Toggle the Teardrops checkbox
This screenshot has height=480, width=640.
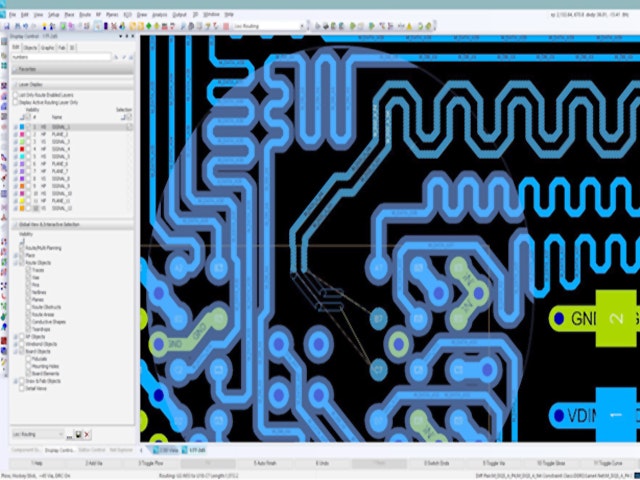[x=28, y=329]
